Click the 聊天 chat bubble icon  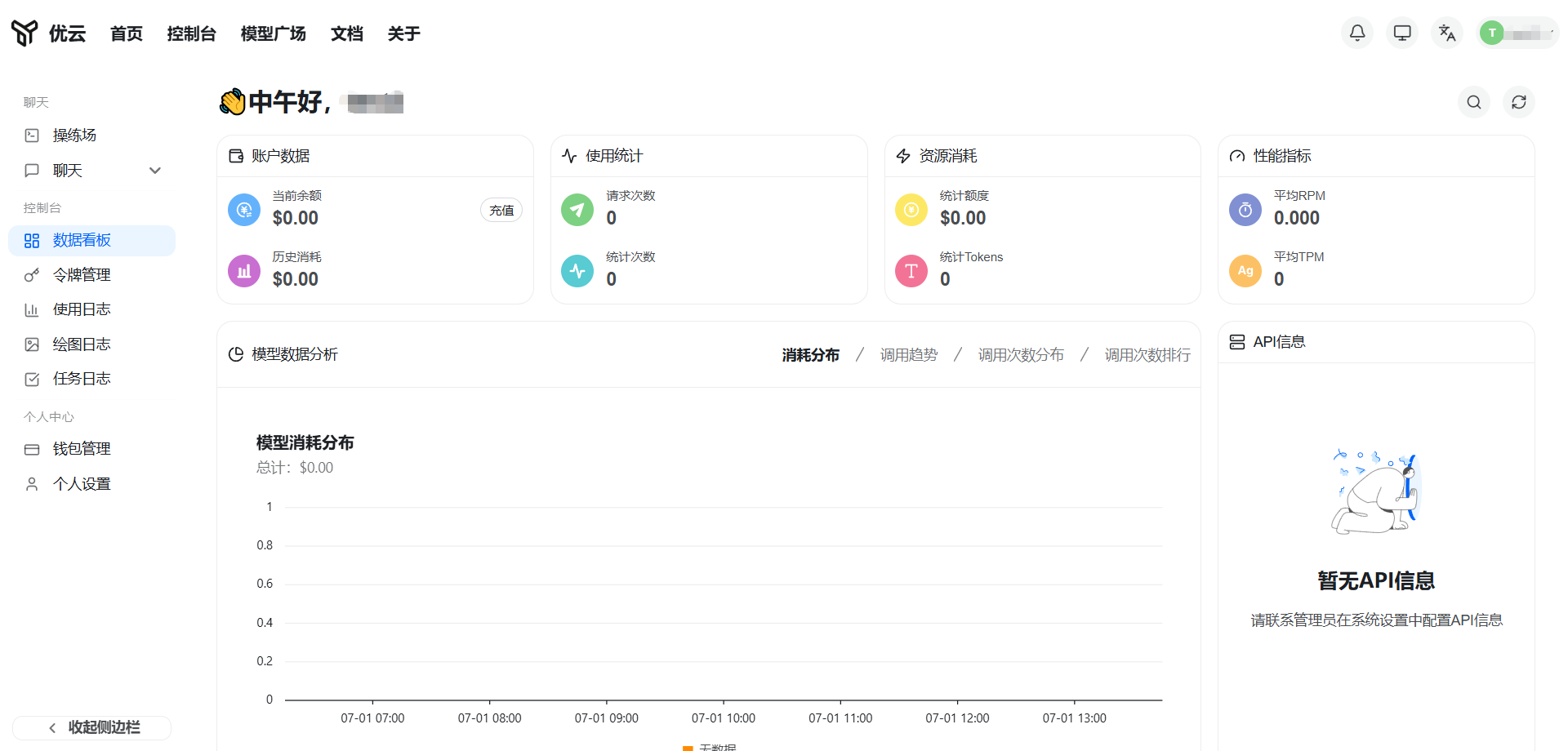pos(32,171)
